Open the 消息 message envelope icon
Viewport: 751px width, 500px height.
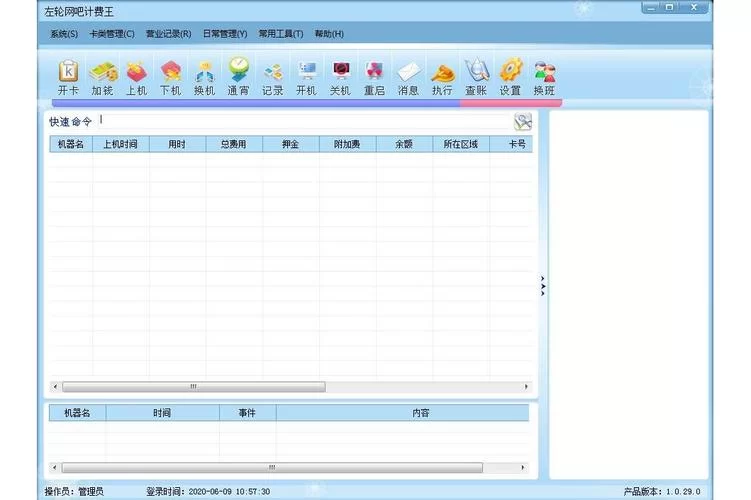tap(408, 77)
